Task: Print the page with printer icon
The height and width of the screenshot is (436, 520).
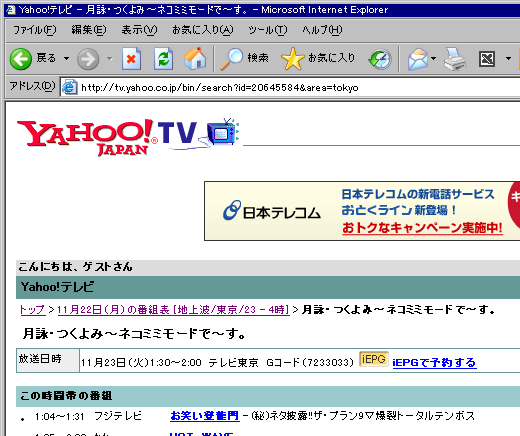Action: tap(455, 59)
